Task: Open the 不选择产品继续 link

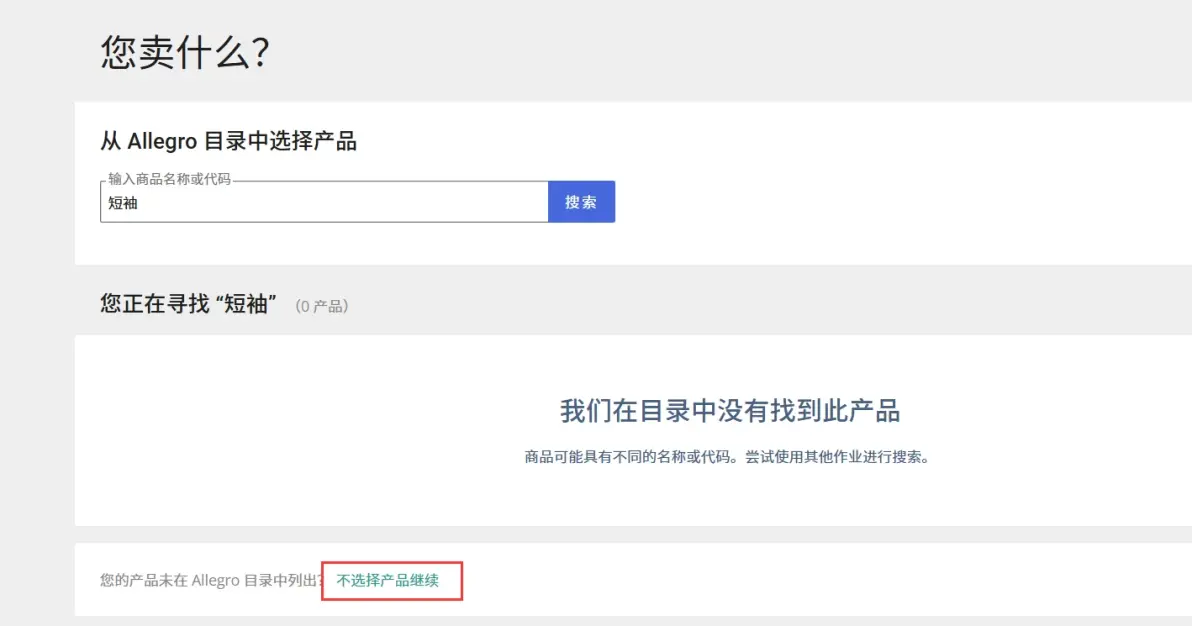Action: click(388, 580)
